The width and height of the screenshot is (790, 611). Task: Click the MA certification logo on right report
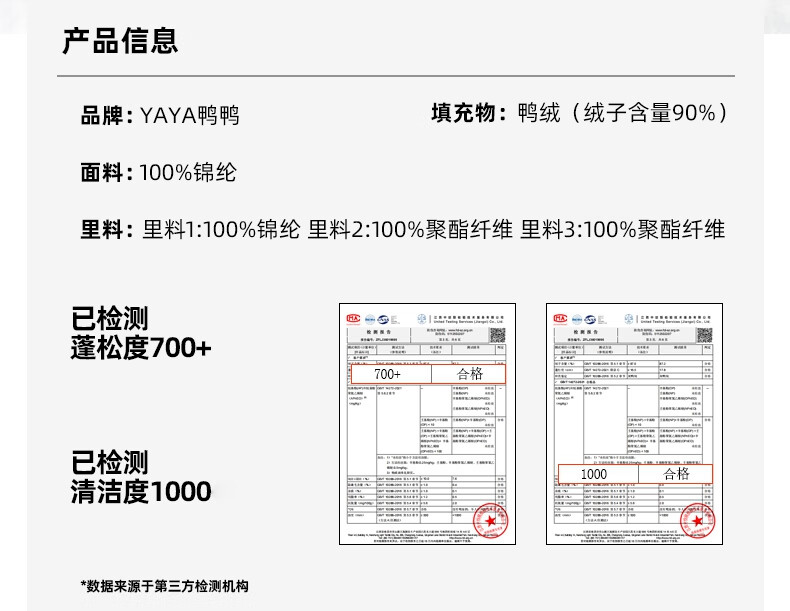point(560,318)
